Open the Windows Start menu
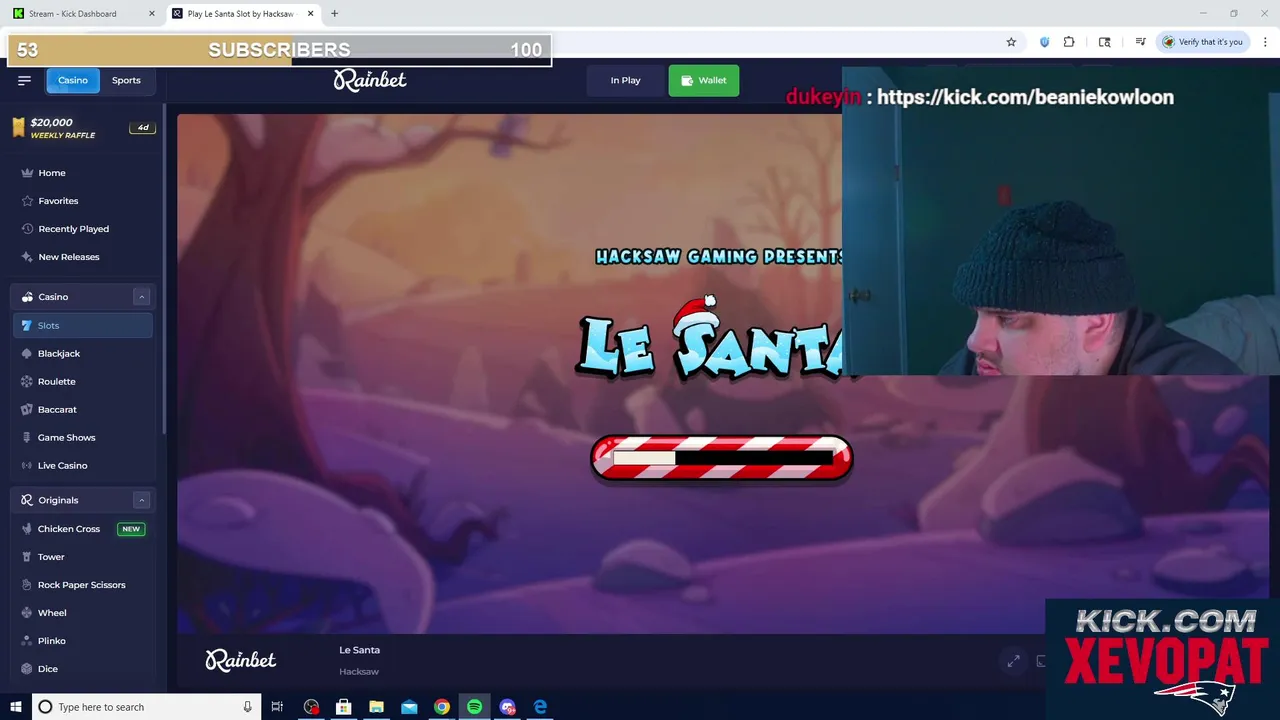The width and height of the screenshot is (1280, 720). pyautogui.click(x=16, y=707)
